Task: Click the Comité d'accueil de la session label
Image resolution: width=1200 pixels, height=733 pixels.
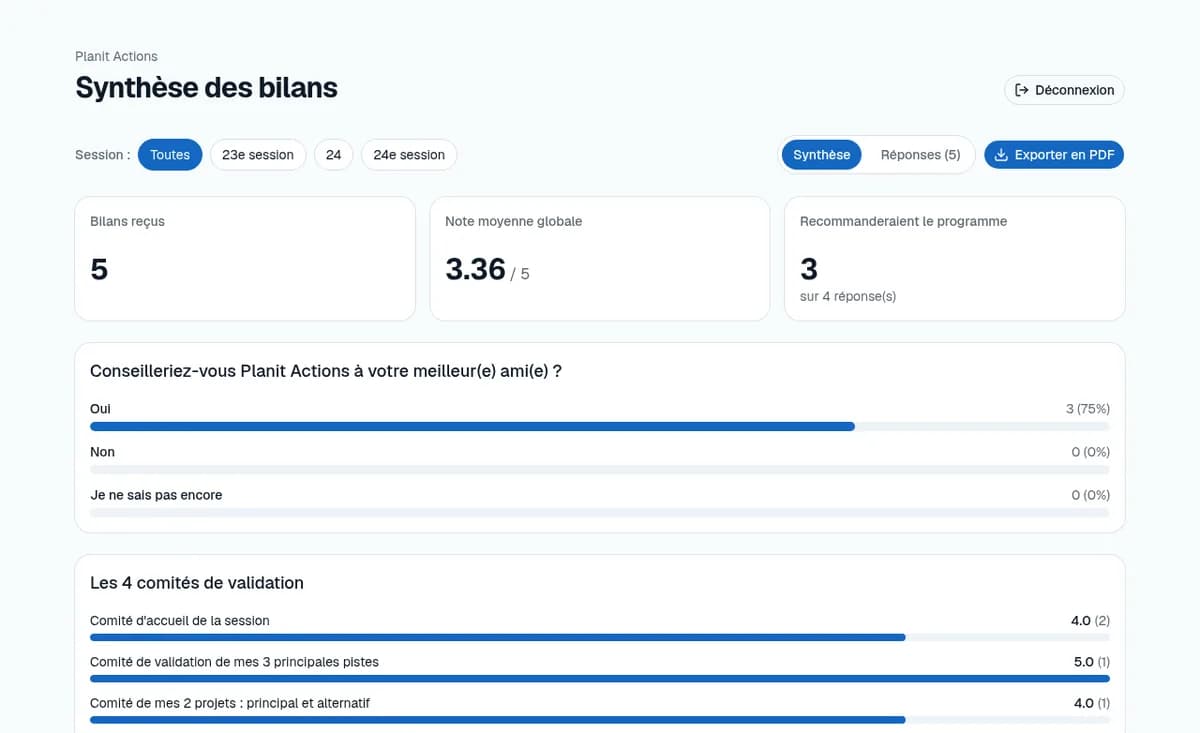Action: [180, 621]
